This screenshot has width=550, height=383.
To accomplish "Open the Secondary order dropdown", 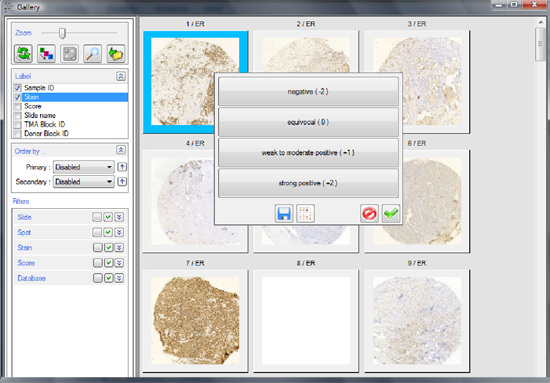I will (83, 182).
